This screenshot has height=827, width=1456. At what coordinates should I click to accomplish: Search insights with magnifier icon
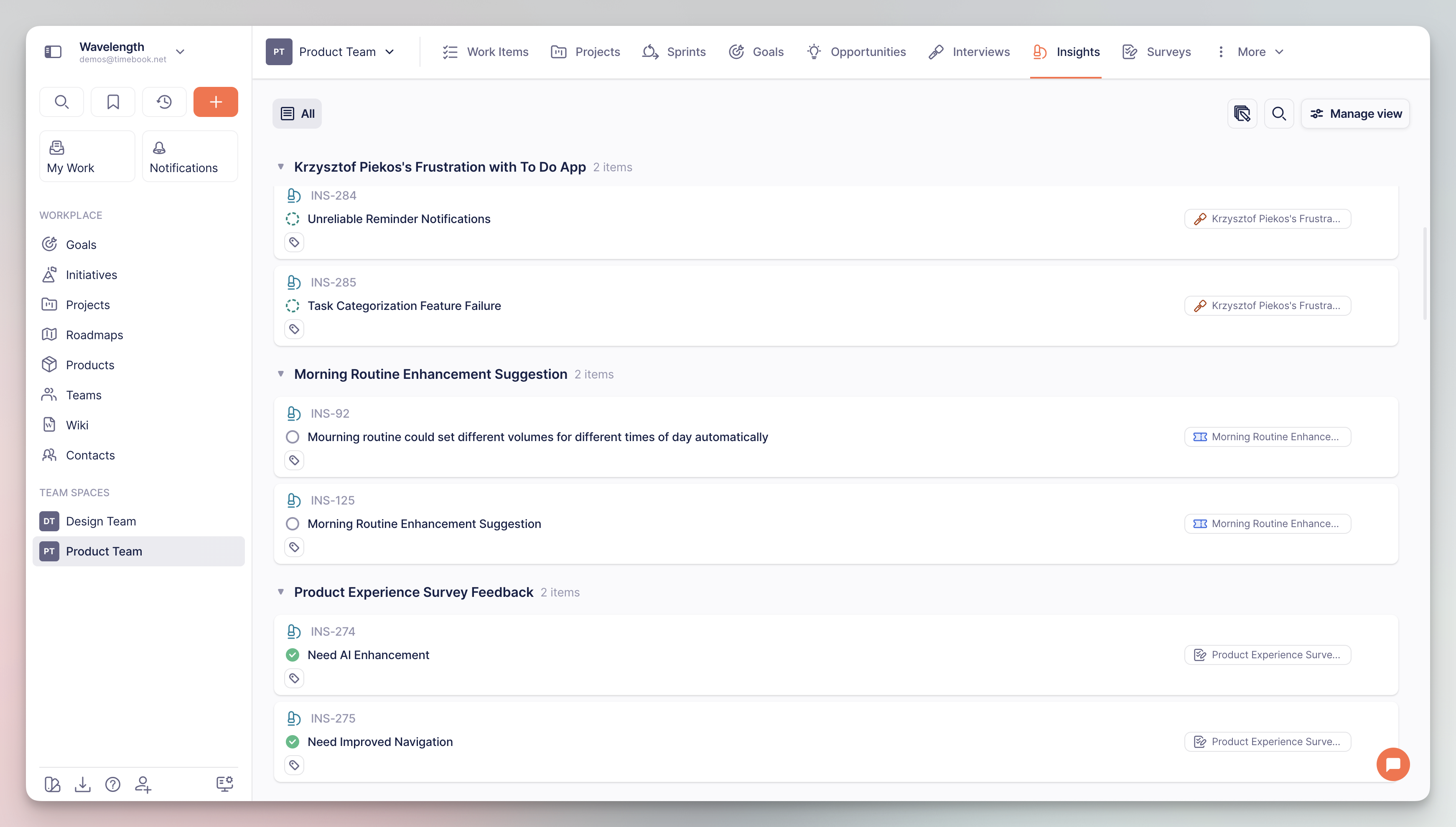click(1279, 114)
